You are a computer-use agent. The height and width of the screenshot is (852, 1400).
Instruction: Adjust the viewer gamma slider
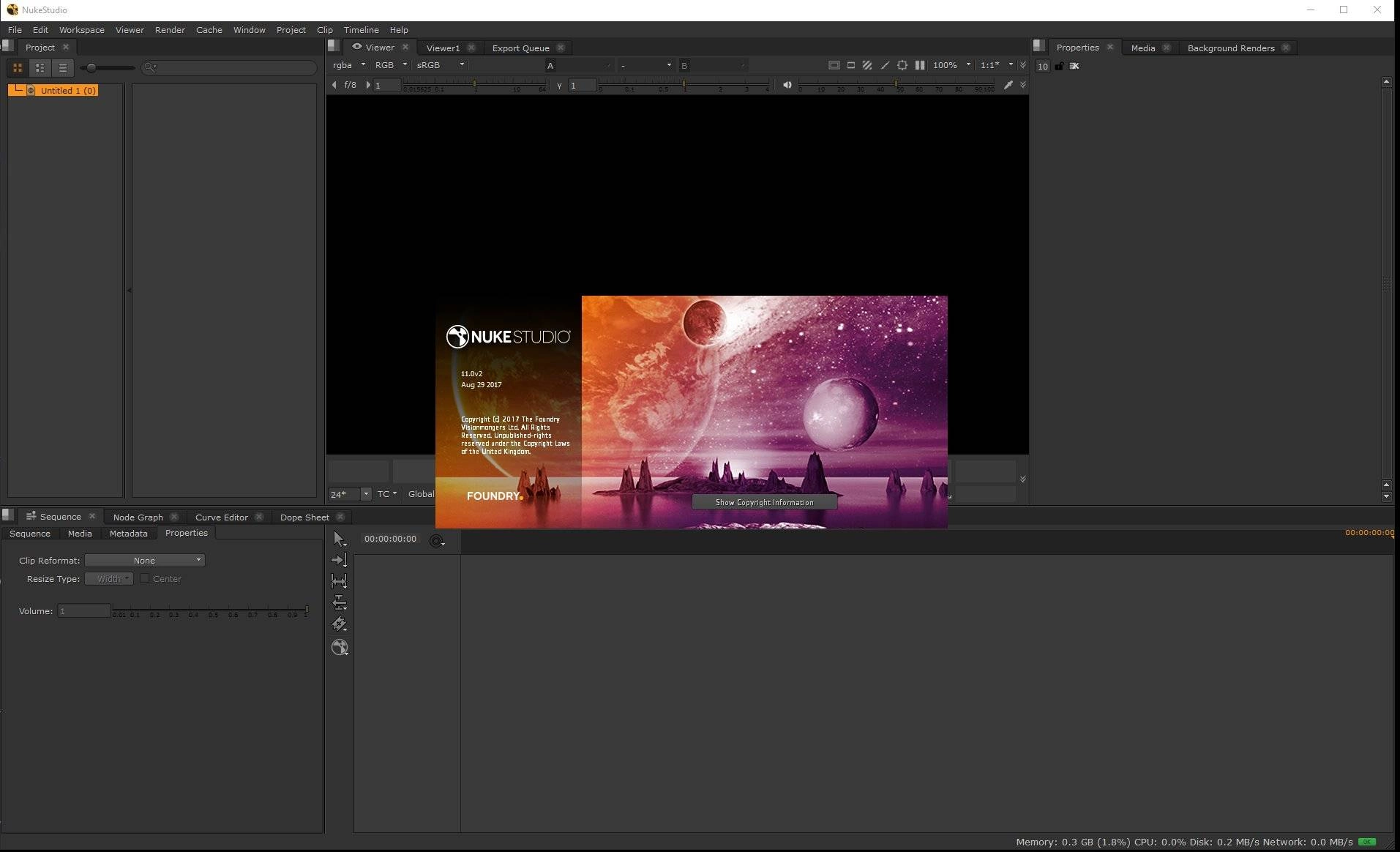(684, 86)
